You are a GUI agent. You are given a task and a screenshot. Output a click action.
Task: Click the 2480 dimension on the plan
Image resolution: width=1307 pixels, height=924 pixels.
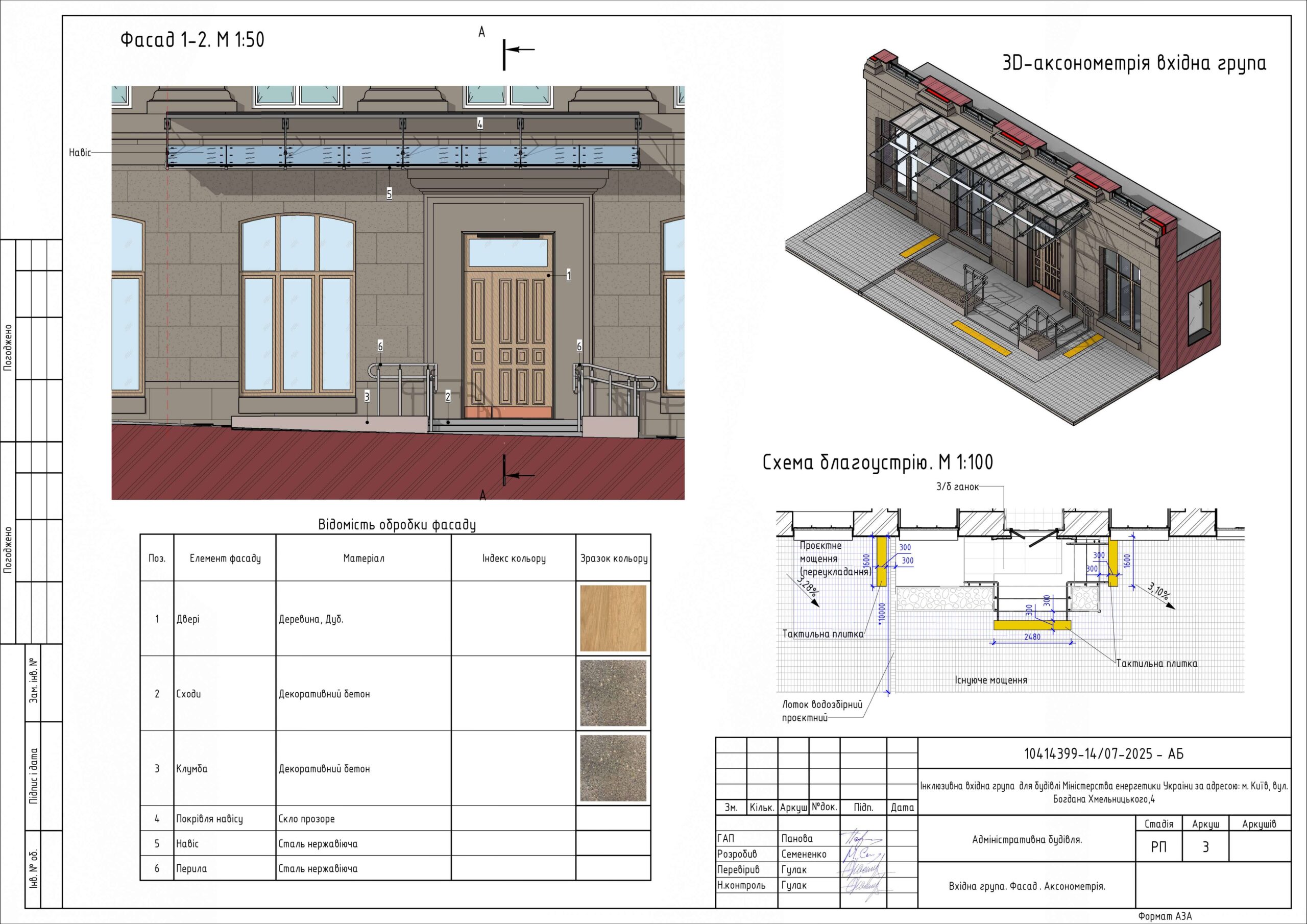click(1032, 637)
